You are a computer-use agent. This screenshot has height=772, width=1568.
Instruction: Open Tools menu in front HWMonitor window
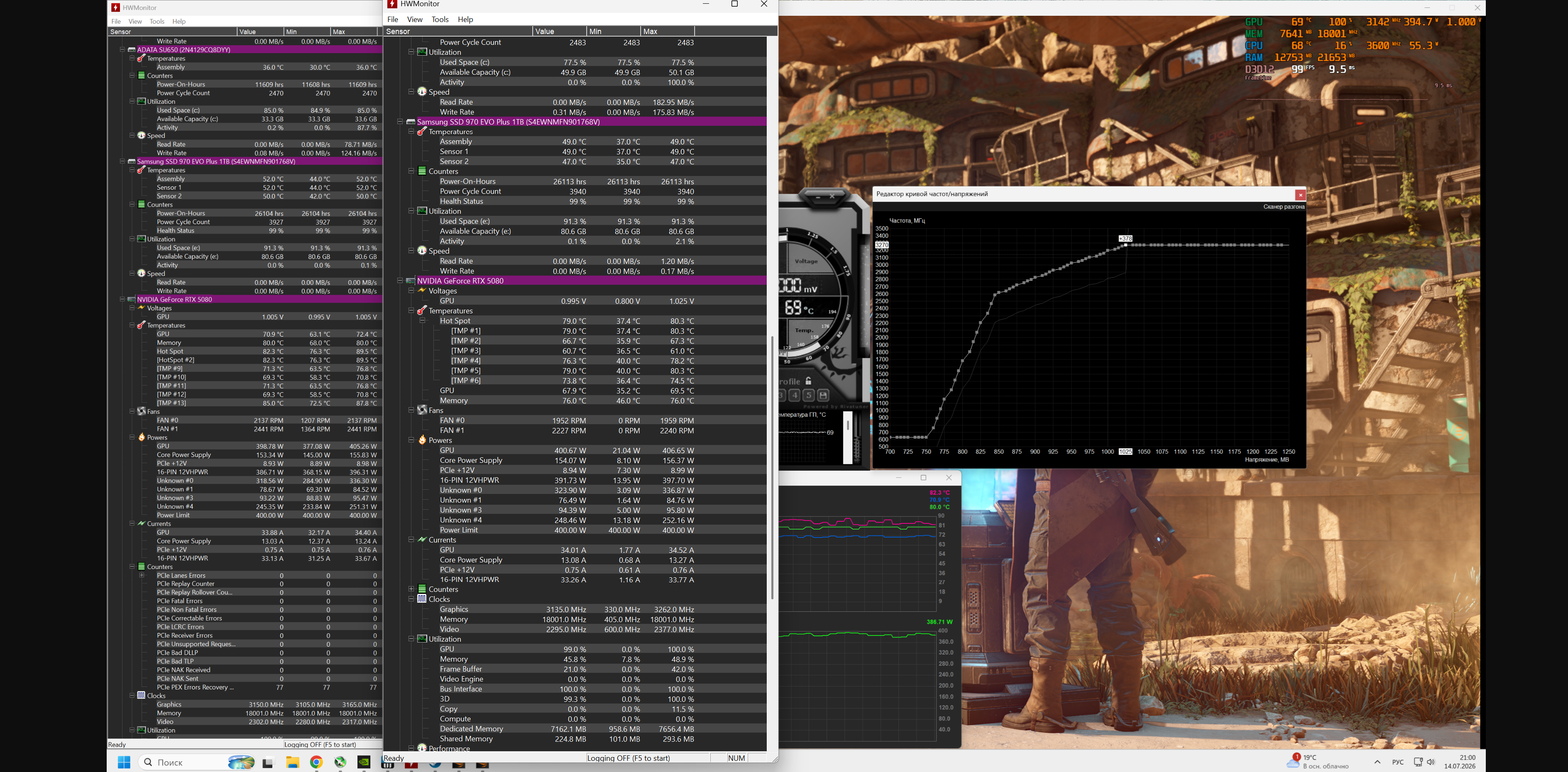click(x=440, y=20)
